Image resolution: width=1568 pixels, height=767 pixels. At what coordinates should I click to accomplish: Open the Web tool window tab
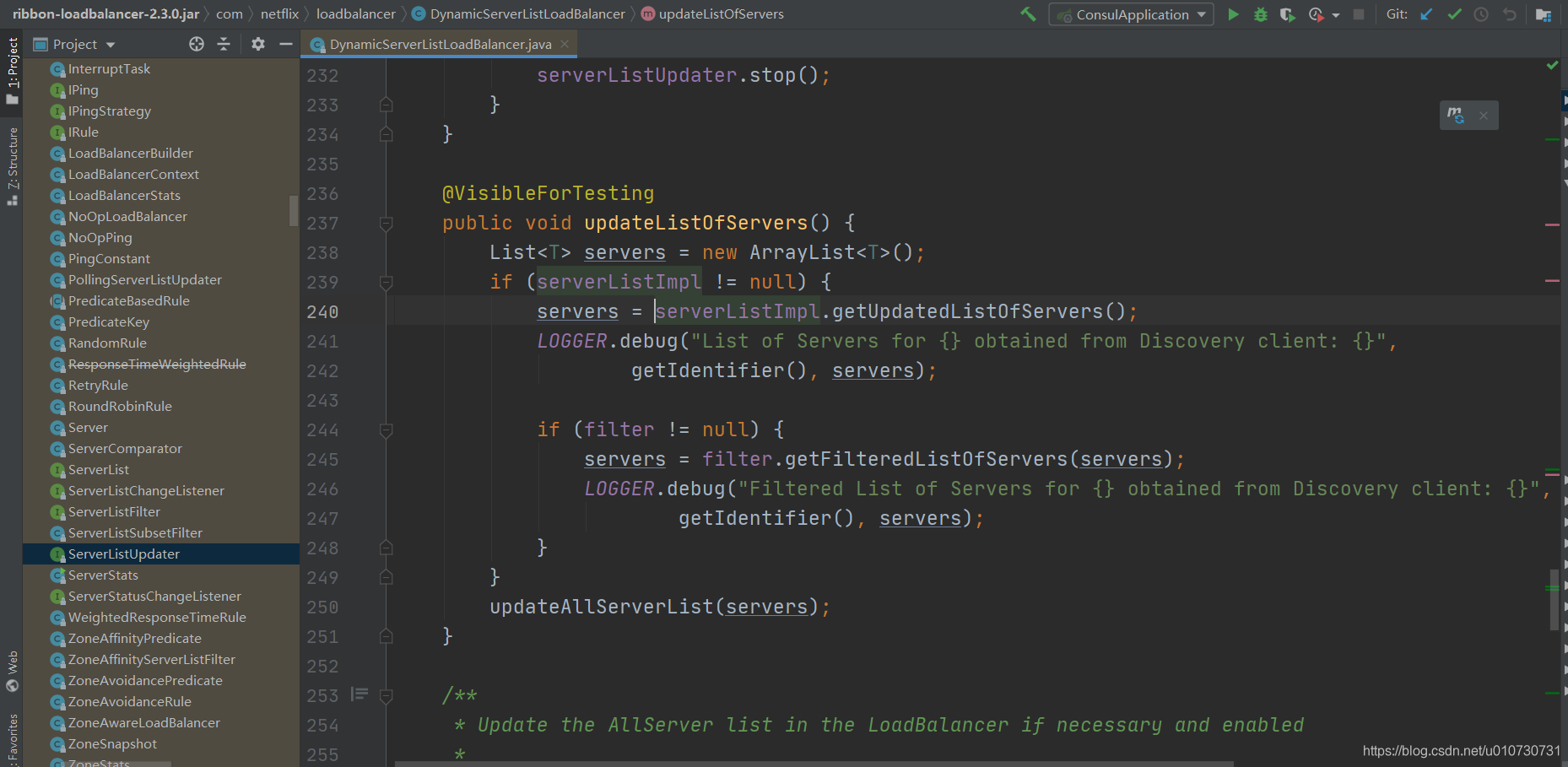[x=12, y=671]
